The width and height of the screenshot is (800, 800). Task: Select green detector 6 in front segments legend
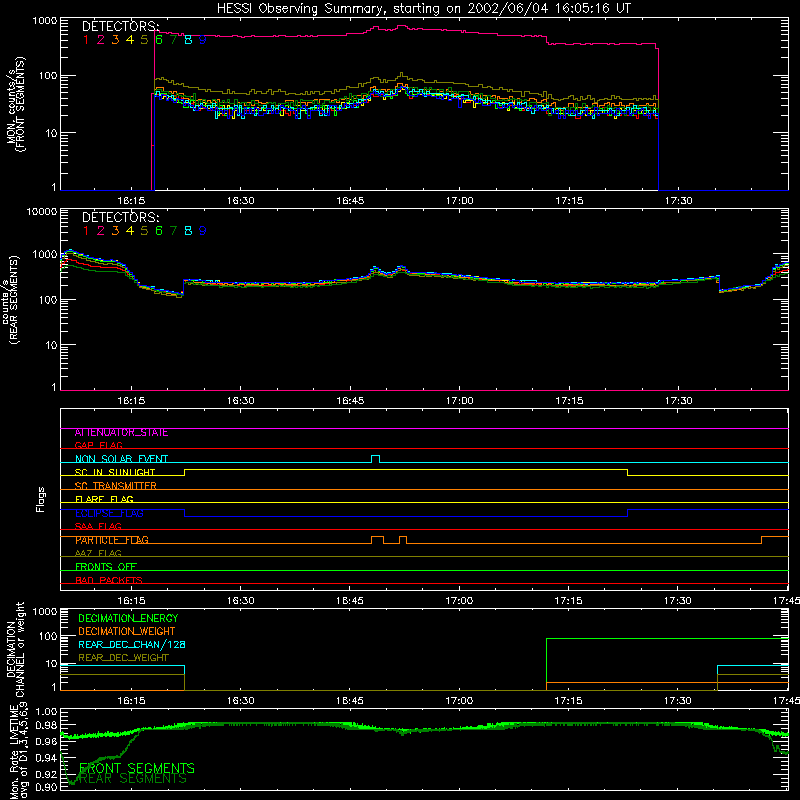159,40
